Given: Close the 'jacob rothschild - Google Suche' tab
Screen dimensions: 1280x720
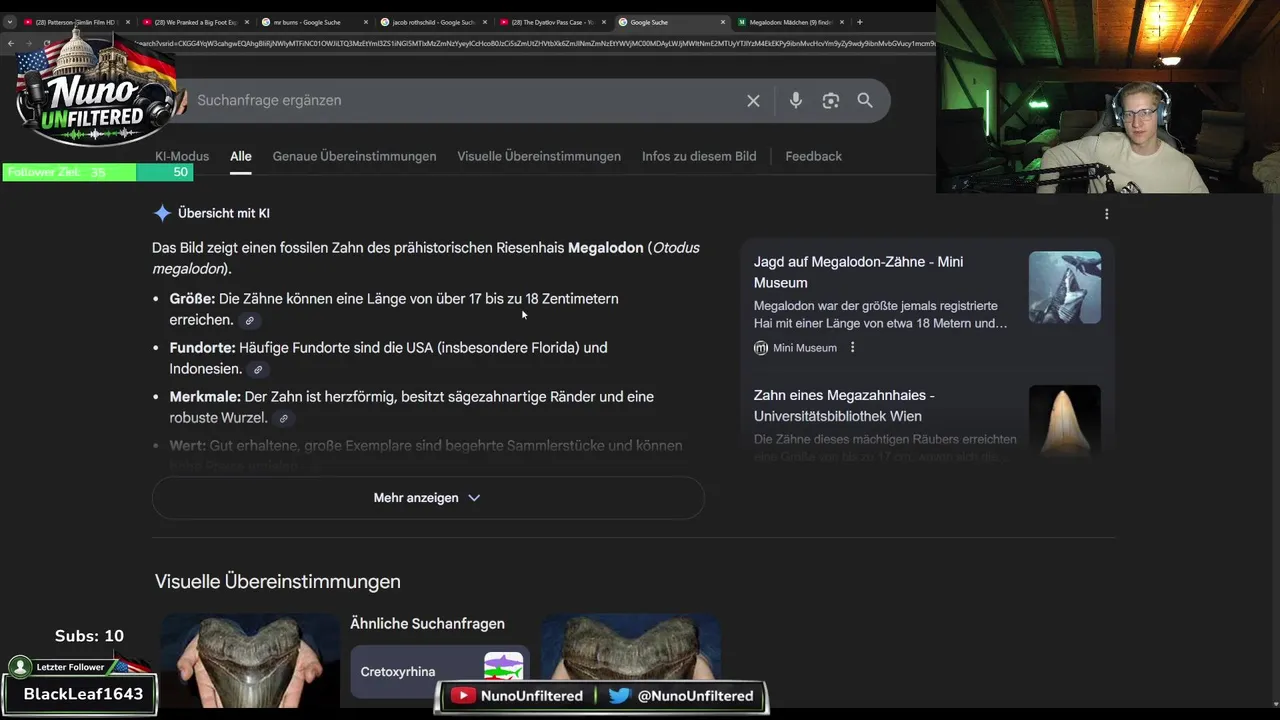Looking at the screenshot, I should (485, 22).
